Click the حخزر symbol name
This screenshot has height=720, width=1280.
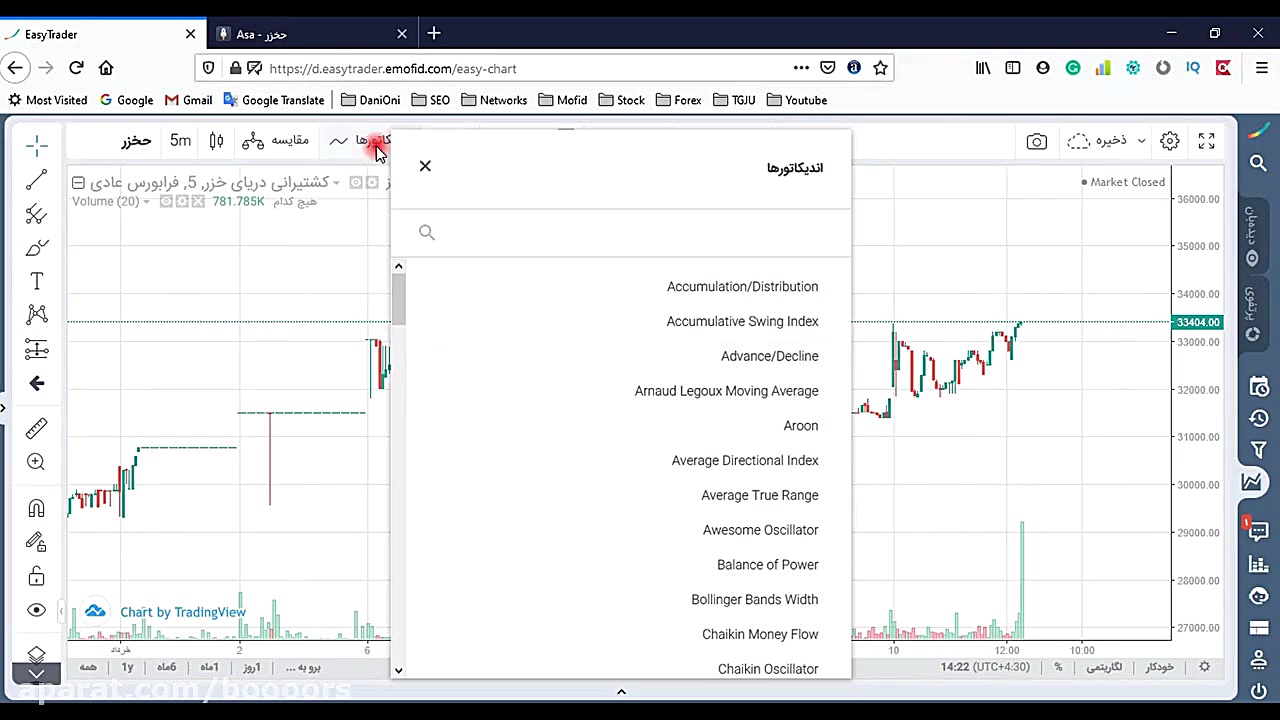pos(136,141)
